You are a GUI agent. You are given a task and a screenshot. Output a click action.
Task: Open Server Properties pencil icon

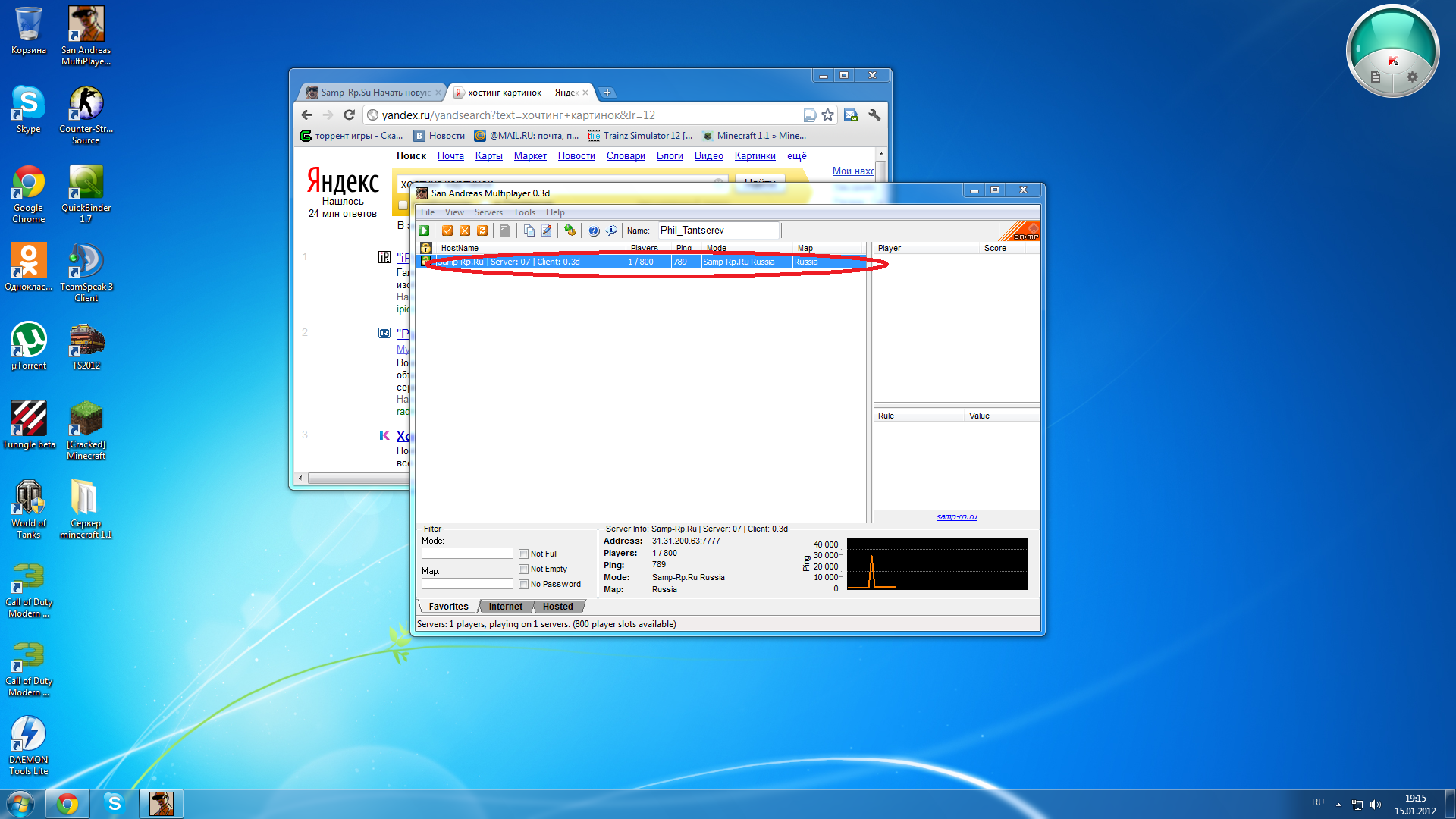pyautogui.click(x=547, y=231)
